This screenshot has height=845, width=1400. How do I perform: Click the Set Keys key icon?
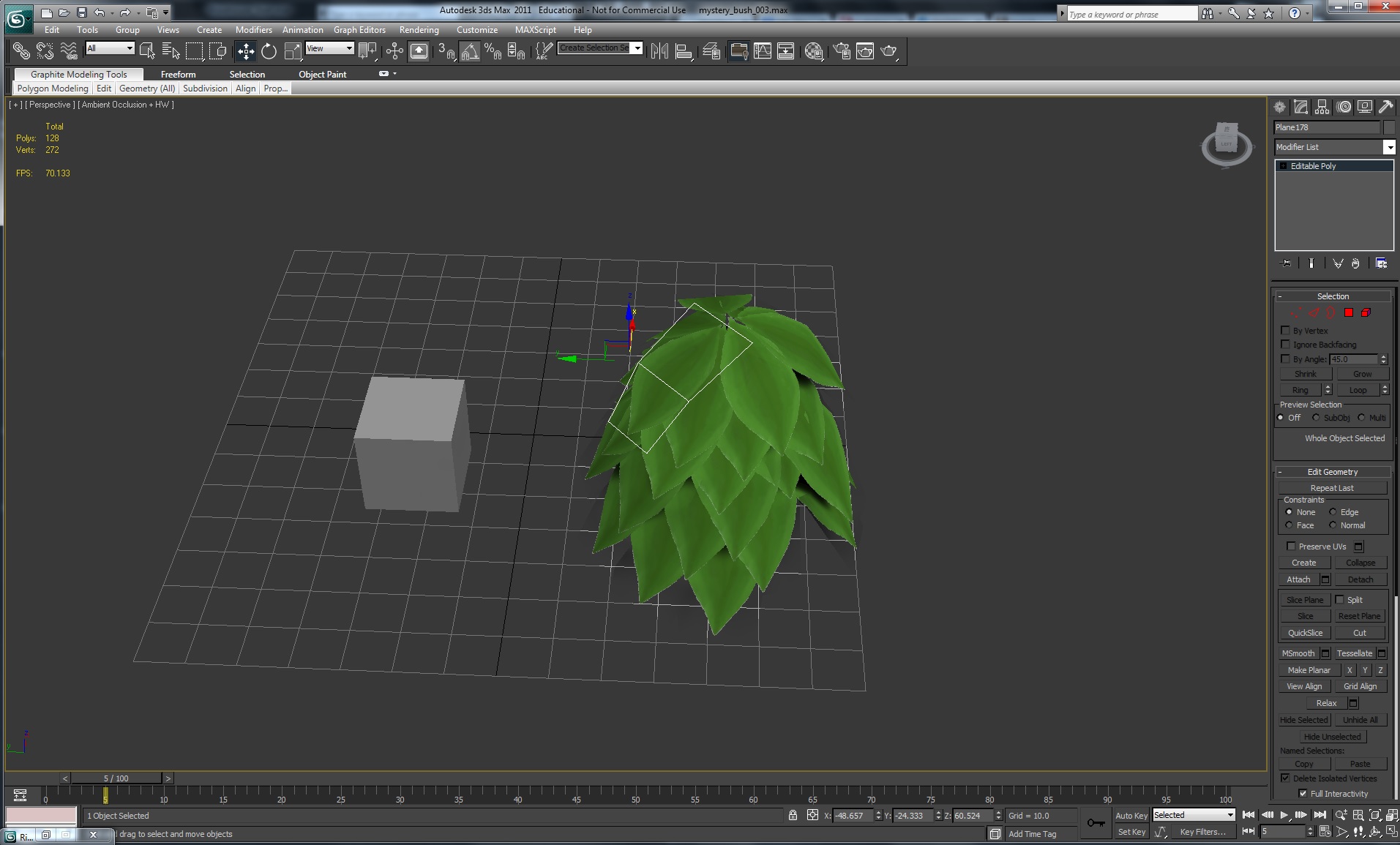1096,823
